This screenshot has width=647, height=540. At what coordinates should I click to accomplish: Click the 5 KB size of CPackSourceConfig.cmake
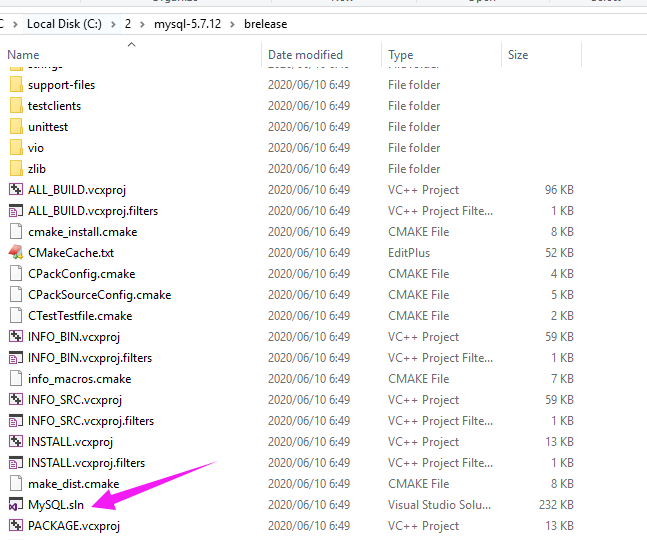[562, 295]
